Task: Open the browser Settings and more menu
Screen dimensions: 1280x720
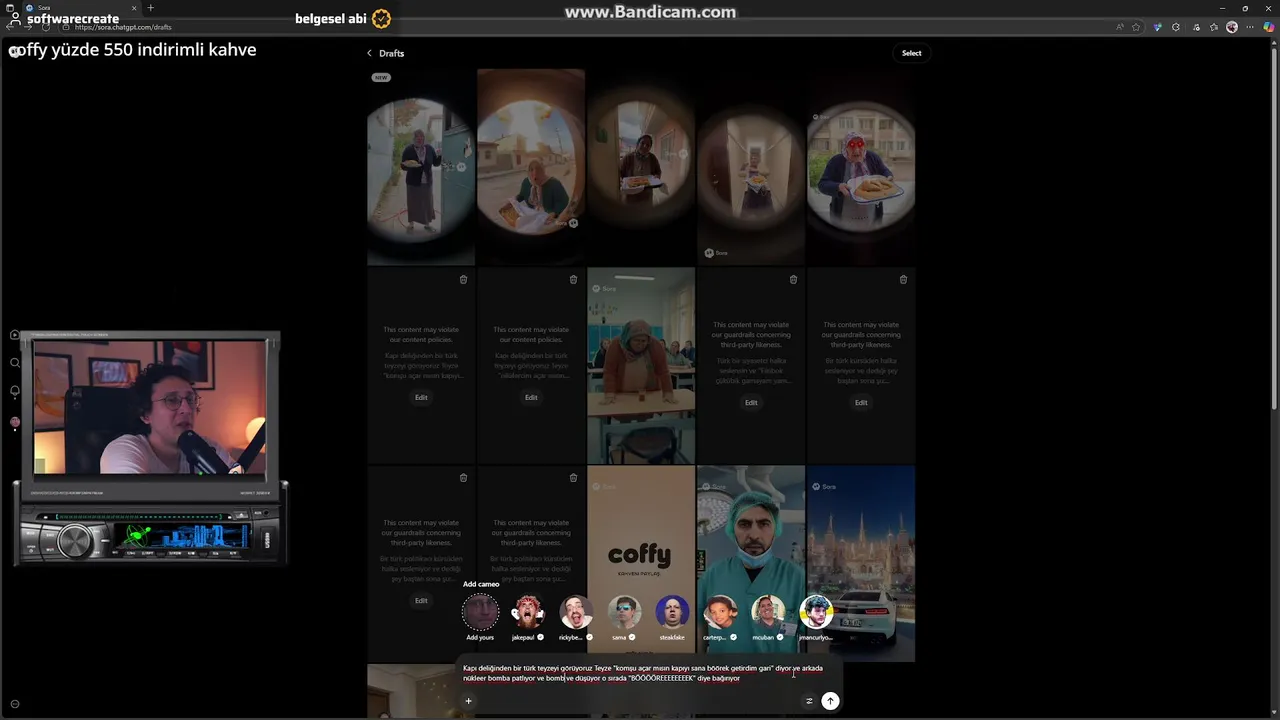Action: 1250,27
